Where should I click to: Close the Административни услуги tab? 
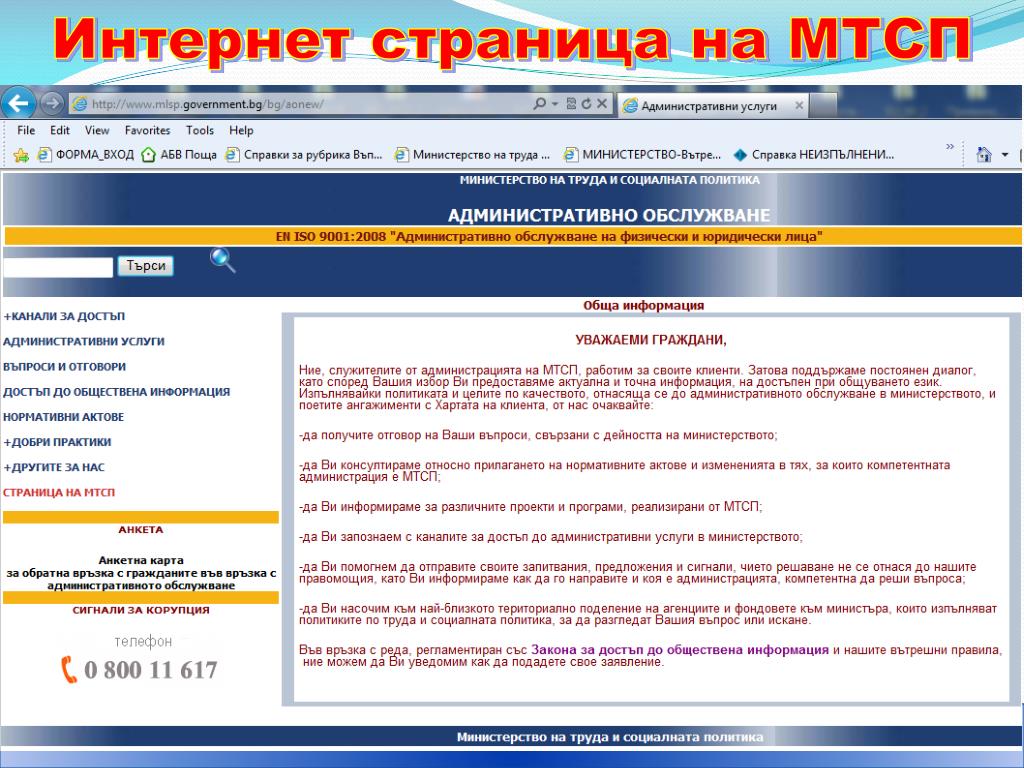click(x=799, y=105)
